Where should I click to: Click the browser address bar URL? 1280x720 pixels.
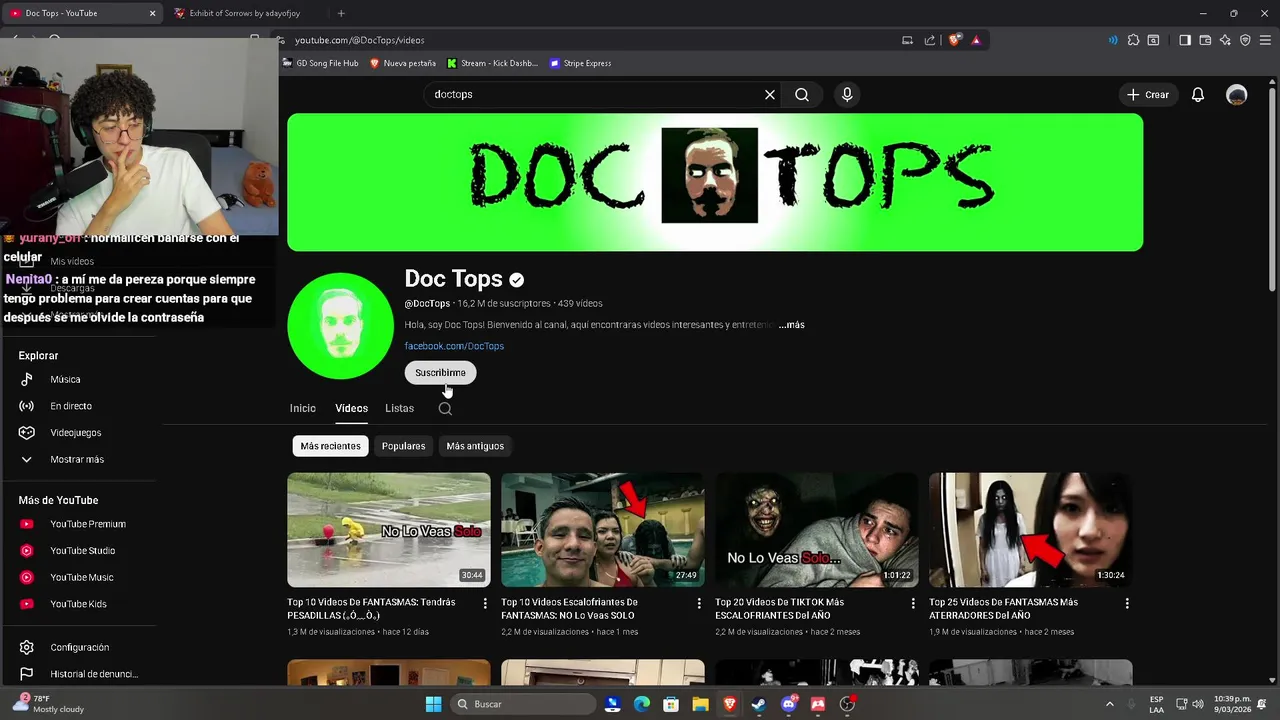point(360,40)
